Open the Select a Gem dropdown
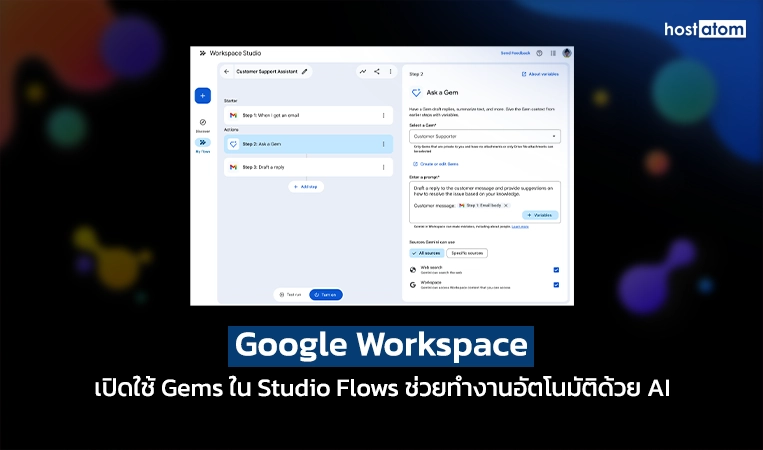Screen dimensions: 763x450 point(485,136)
